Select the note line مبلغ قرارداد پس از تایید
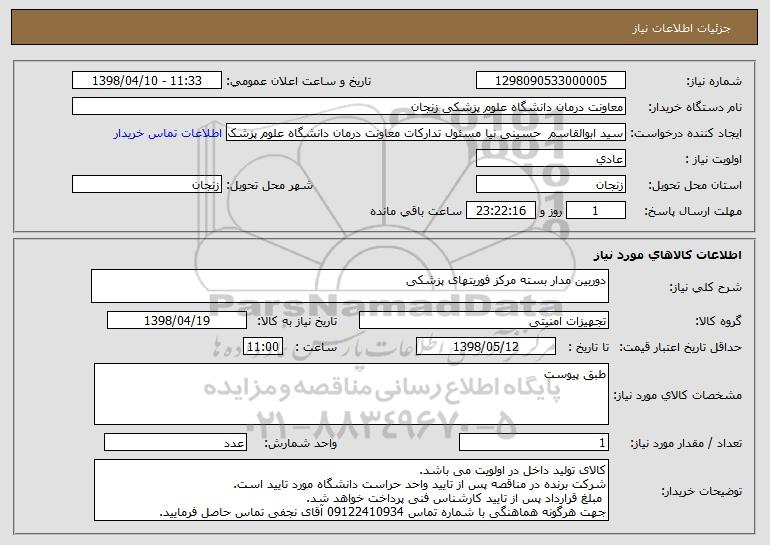 [x=454, y=498]
